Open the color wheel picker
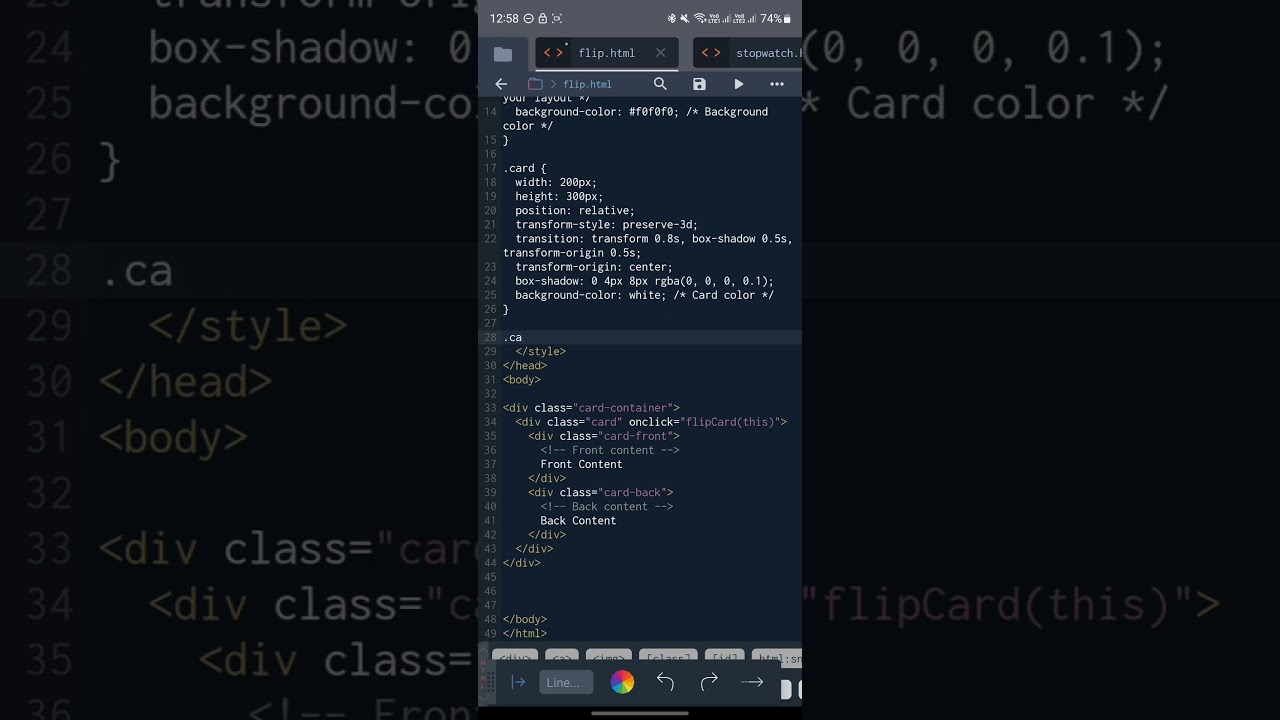Image resolution: width=1280 pixels, height=720 pixels. (622, 682)
